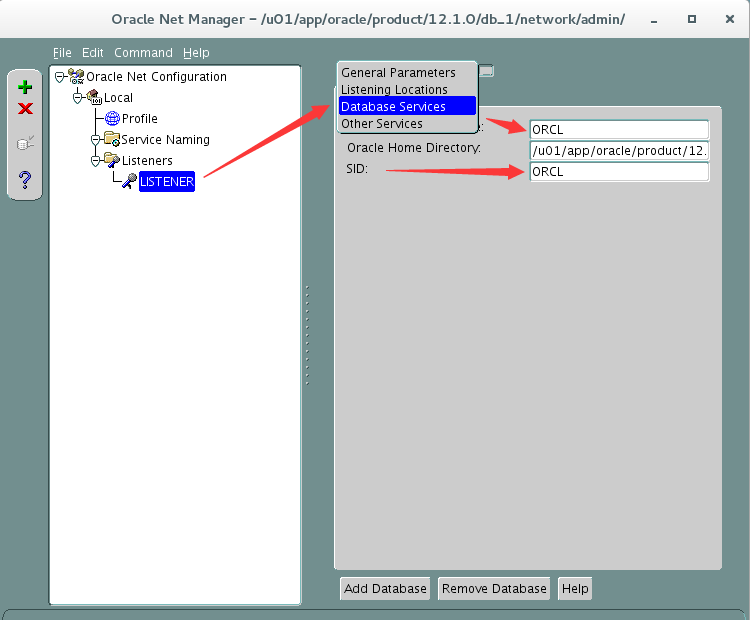The width and height of the screenshot is (750, 620).
Task: Close the Oracle Net Manager window
Action: (x=729, y=19)
